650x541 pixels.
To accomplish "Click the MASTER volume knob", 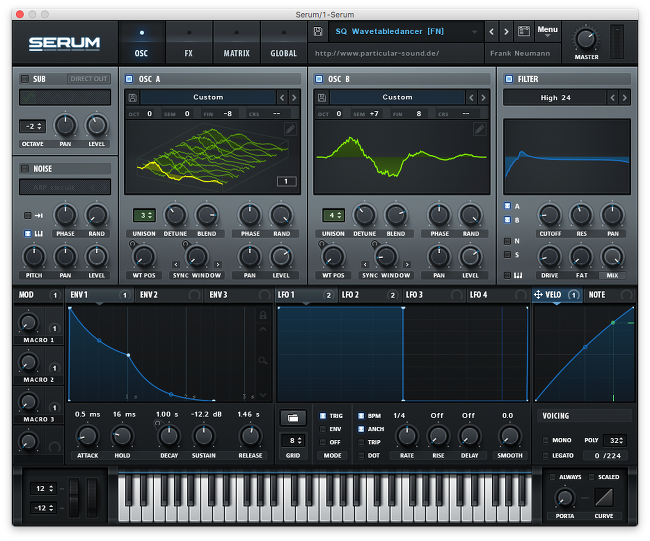I will 586,40.
